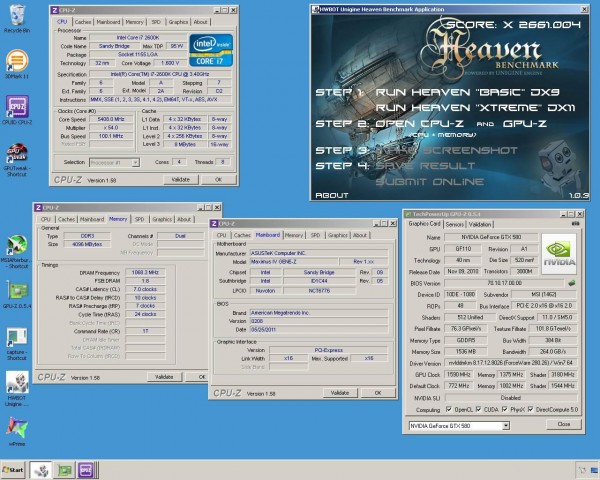Click the BIOS date 05/25/2011 field
The image size is (600, 480).
click(x=319, y=329)
